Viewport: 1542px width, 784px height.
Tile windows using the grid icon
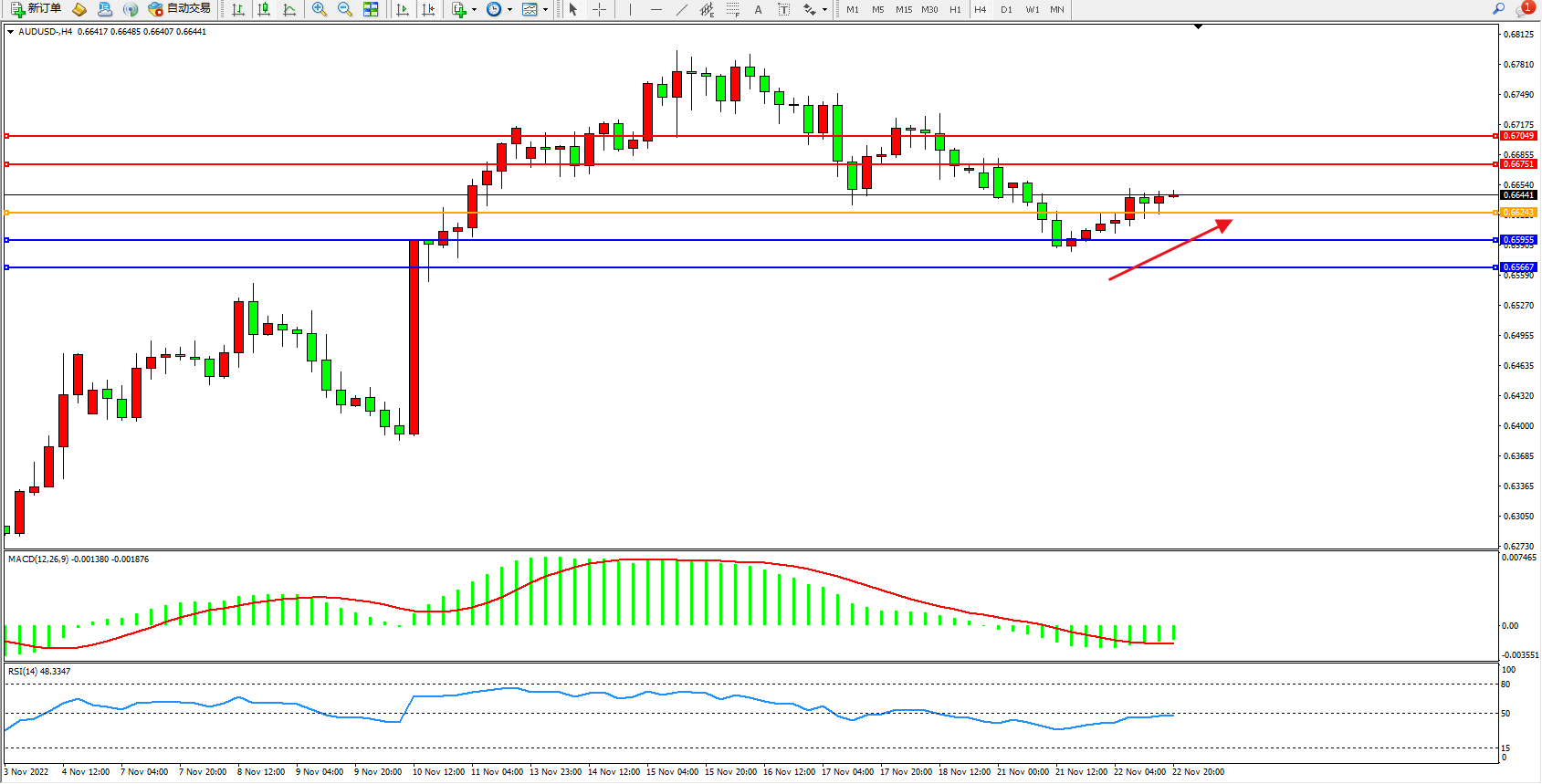click(371, 9)
